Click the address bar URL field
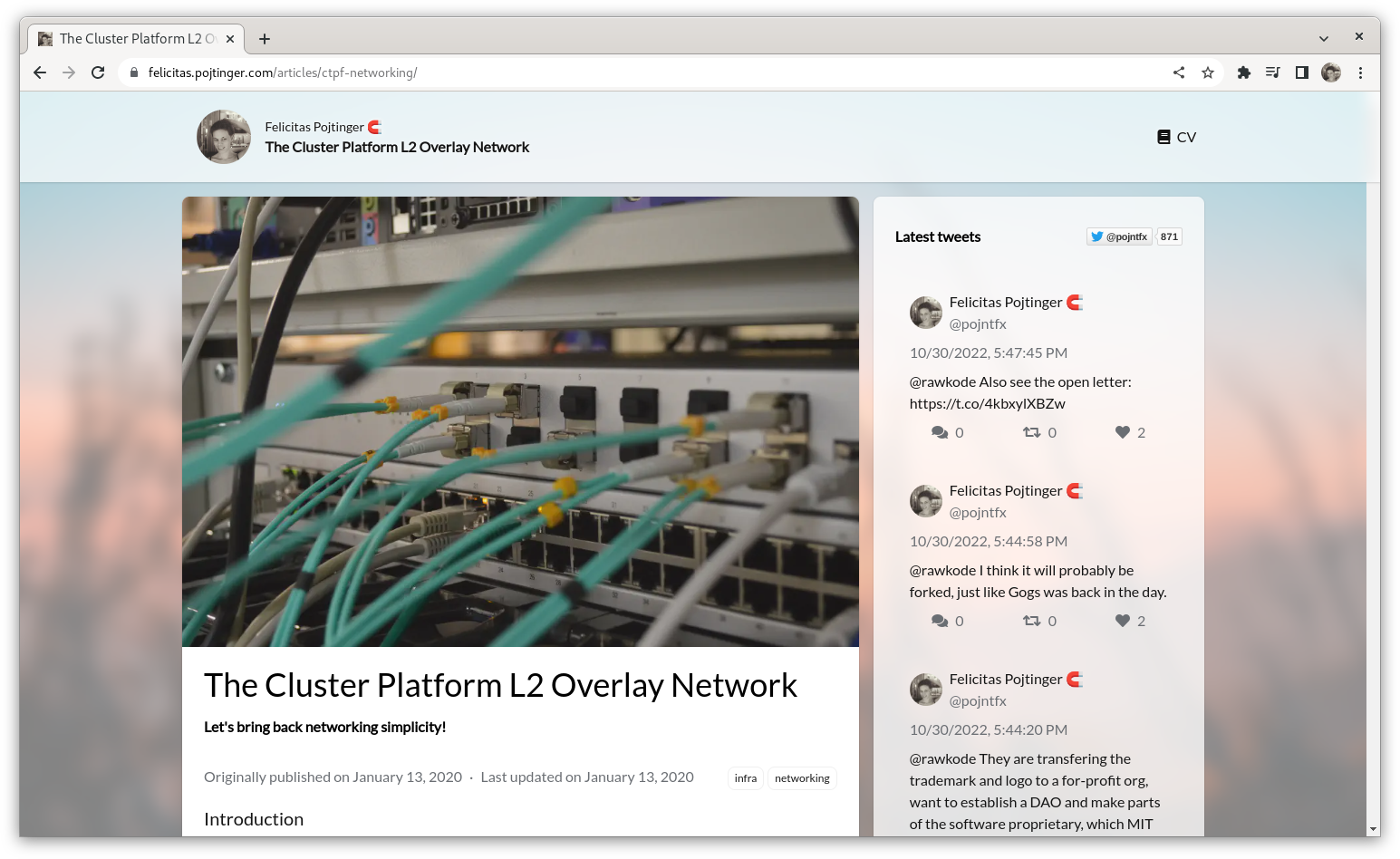This screenshot has height=859, width=1400. (634, 72)
